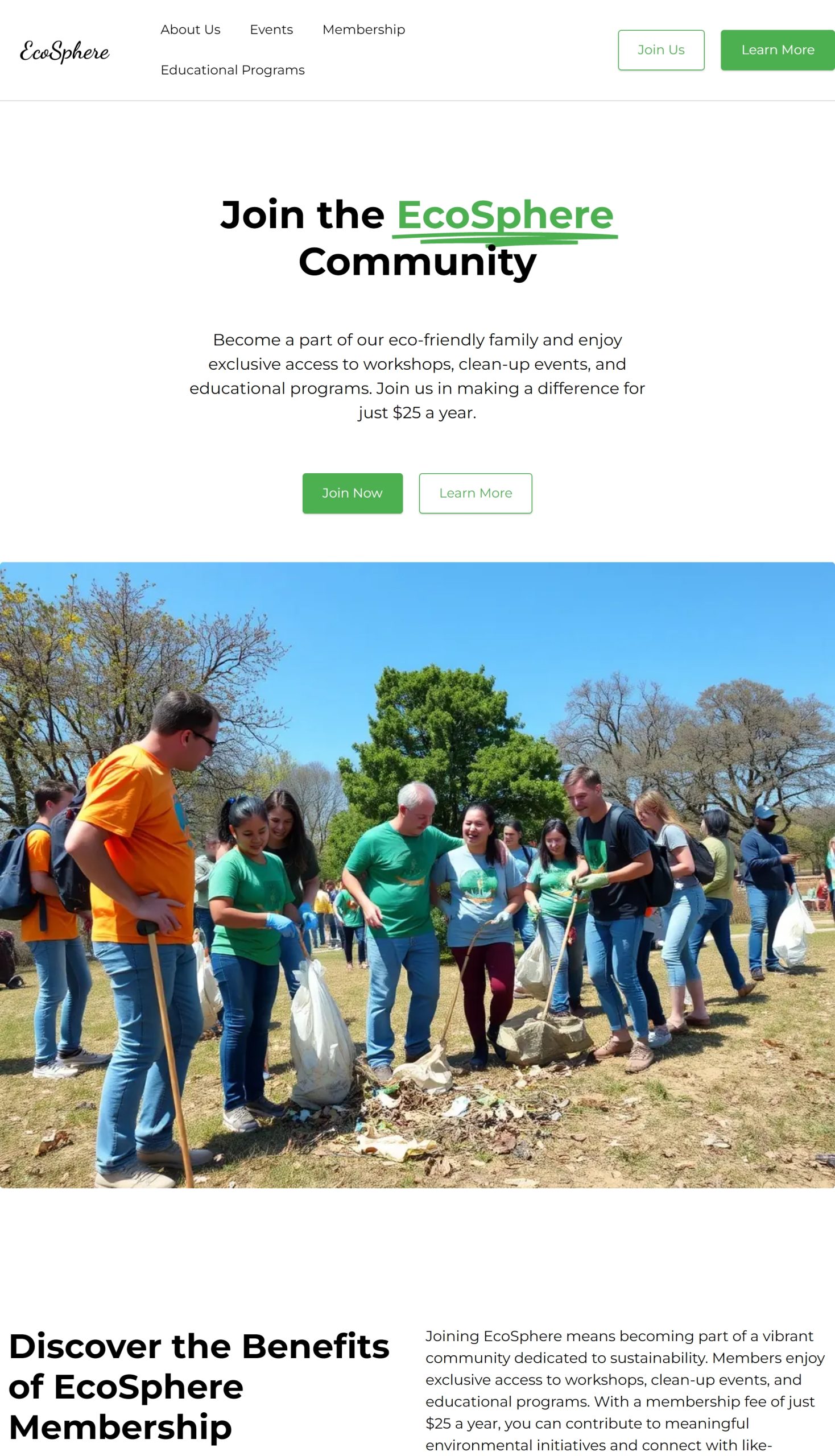Image resolution: width=835 pixels, height=1456 pixels.
Task: Click the EcoSphere script logo
Action: click(64, 51)
